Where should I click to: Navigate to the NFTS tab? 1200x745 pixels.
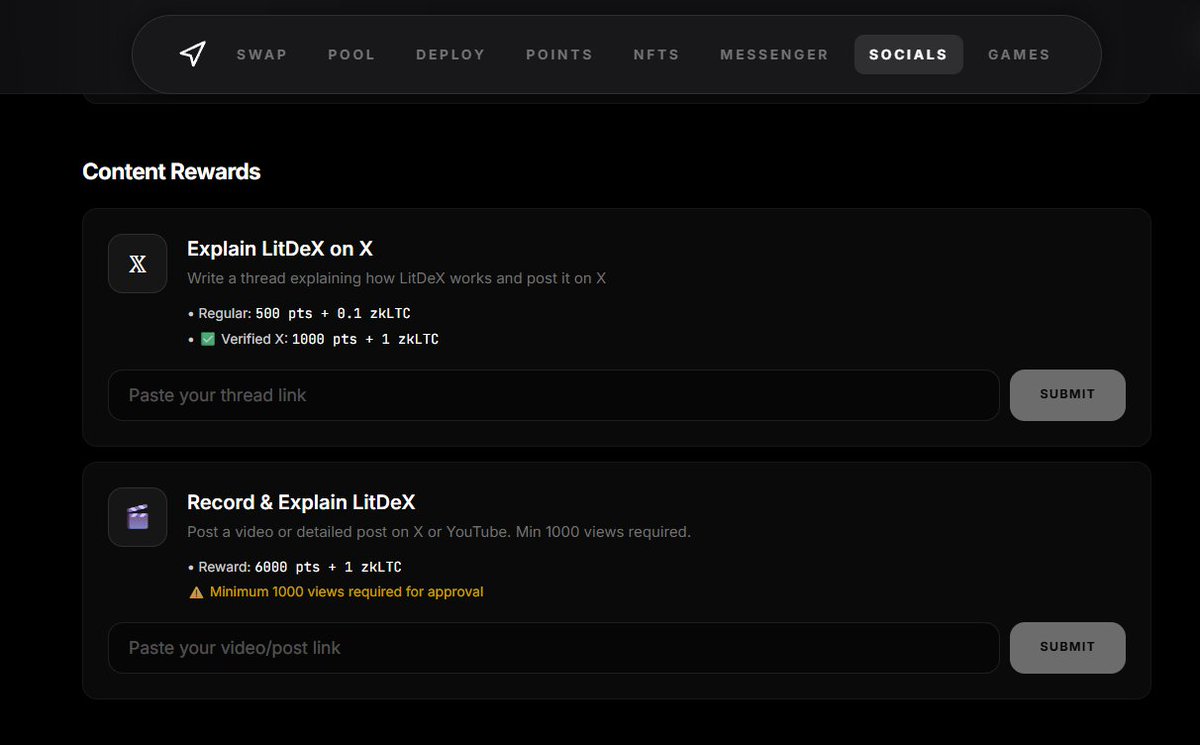657,55
